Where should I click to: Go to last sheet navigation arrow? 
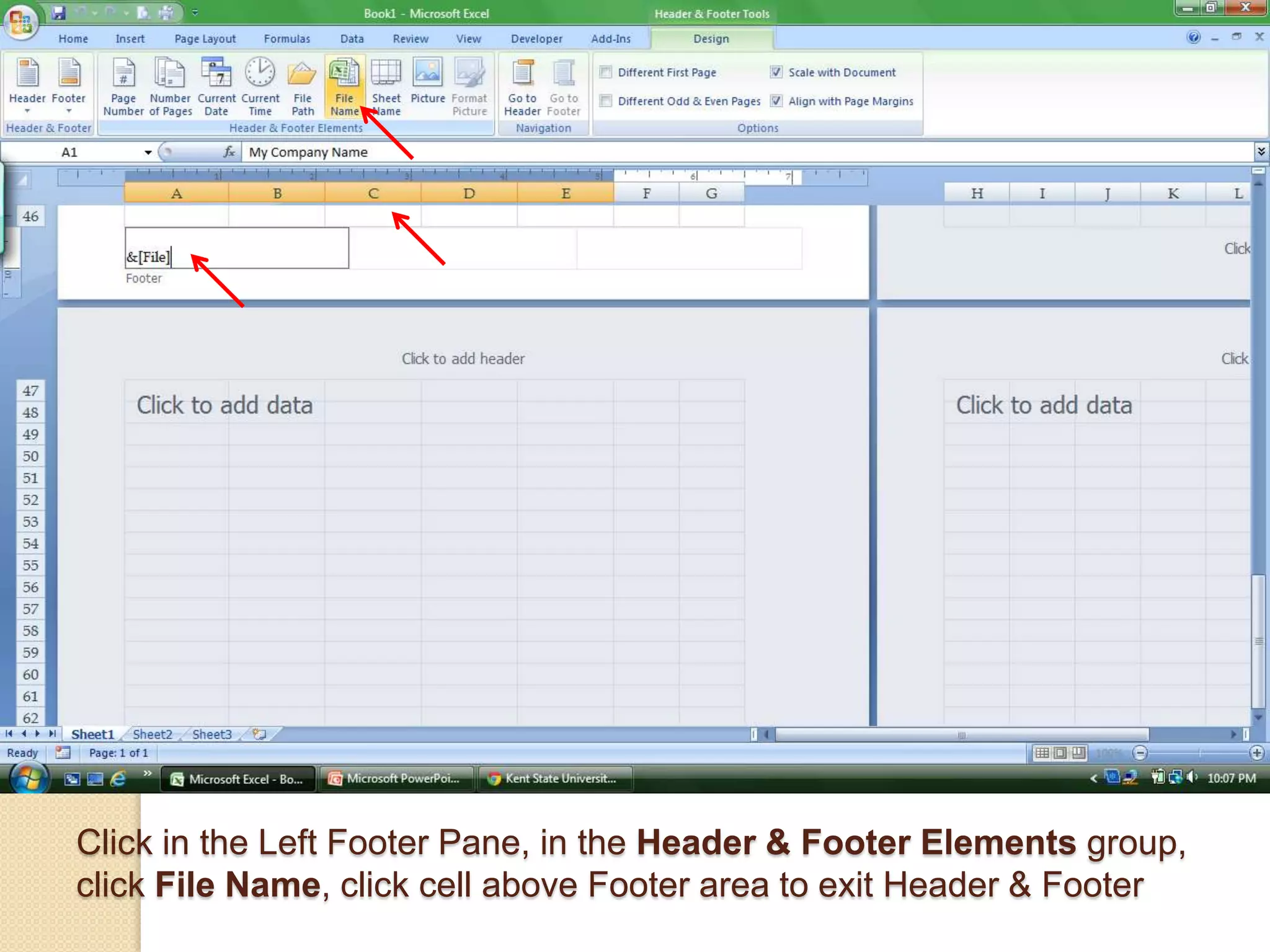[x=53, y=734]
